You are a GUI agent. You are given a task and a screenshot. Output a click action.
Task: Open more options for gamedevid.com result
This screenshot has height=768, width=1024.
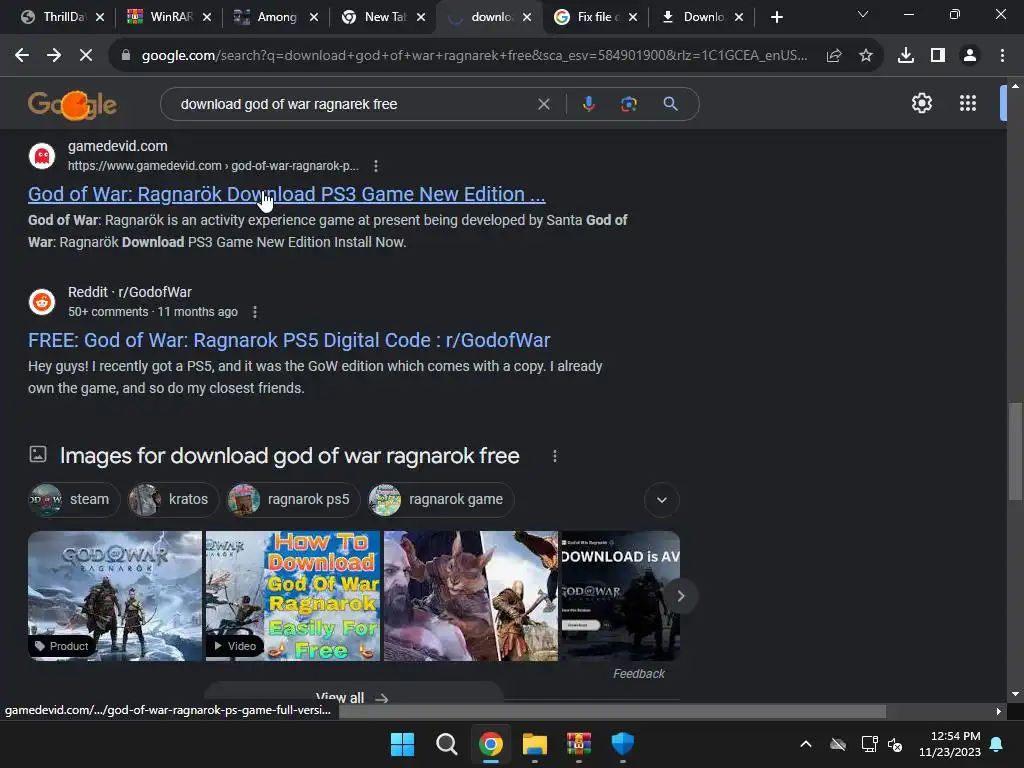click(x=376, y=166)
